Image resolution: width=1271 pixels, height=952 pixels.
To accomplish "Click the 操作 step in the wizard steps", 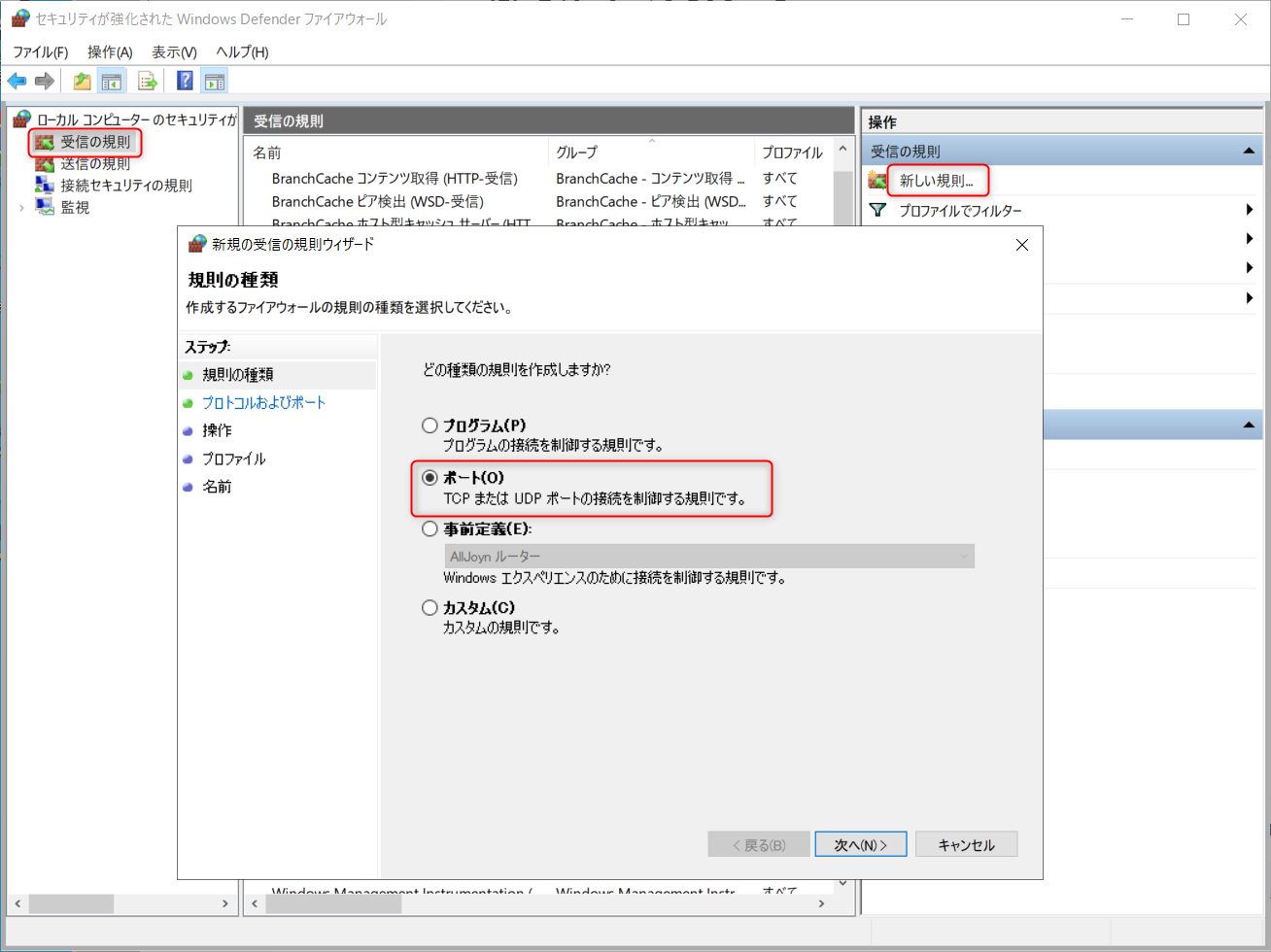I will coord(217,430).
